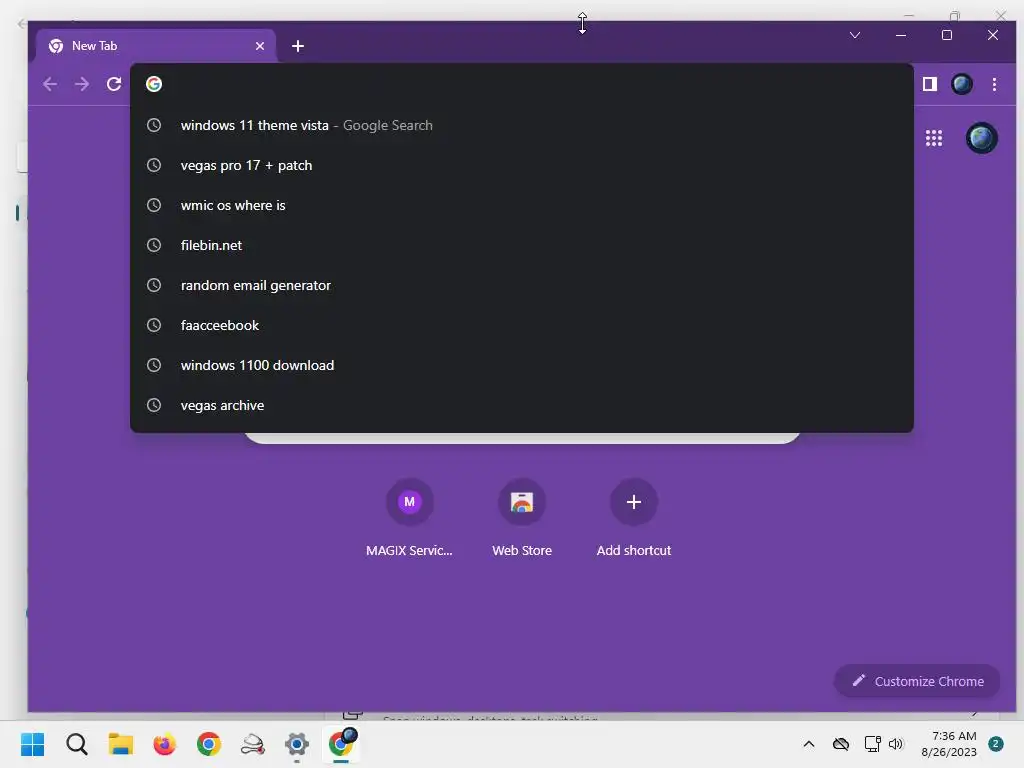1024x768 pixels.
Task: Open the tab search chevron dropdown
Action: pos(855,35)
